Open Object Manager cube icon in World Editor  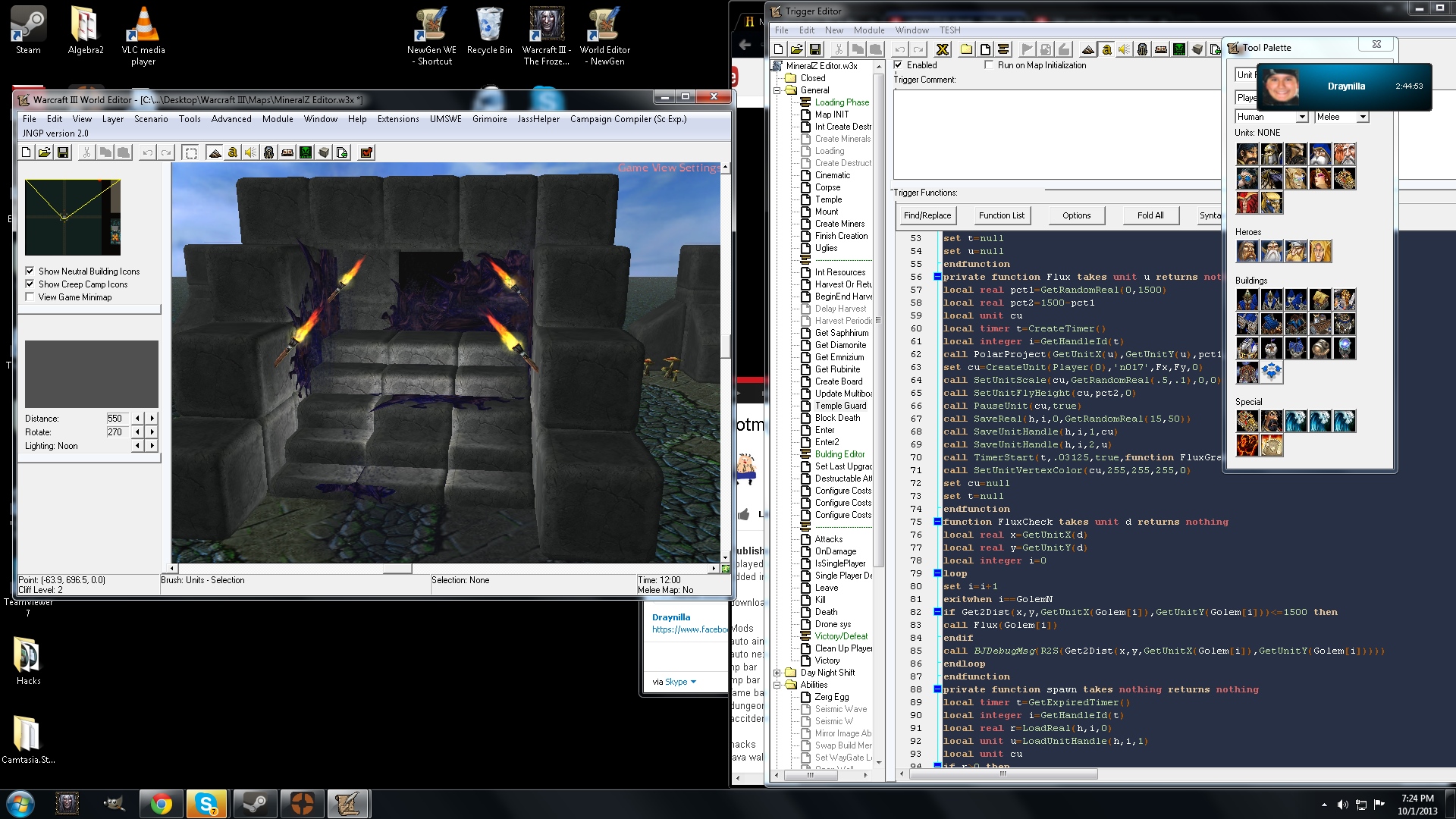click(x=324, y=152)
